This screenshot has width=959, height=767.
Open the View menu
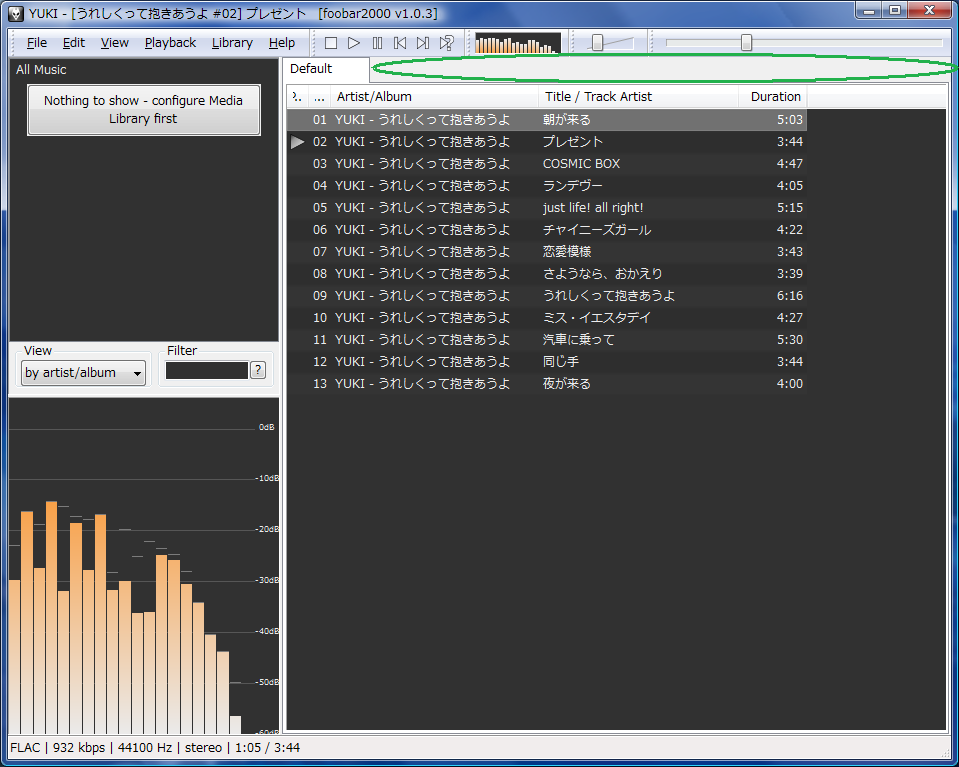pos(114,43)
